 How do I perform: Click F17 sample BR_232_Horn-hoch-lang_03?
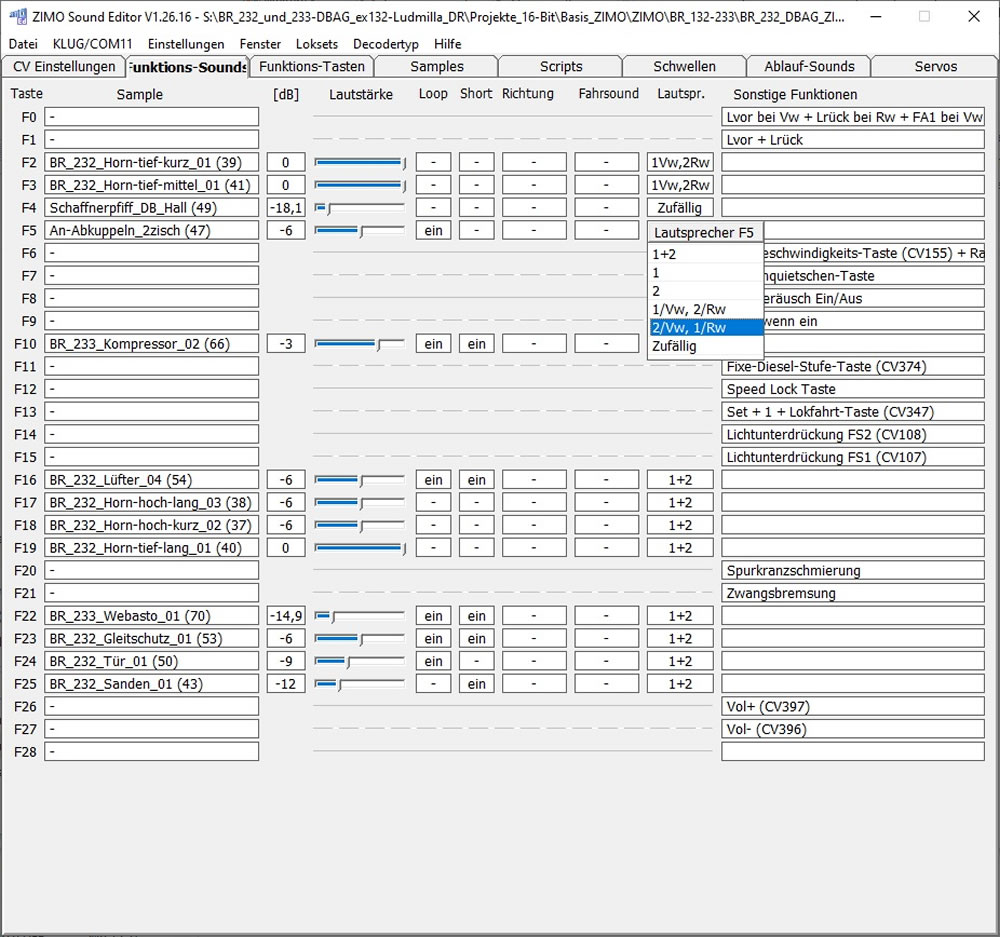point(152,502)
